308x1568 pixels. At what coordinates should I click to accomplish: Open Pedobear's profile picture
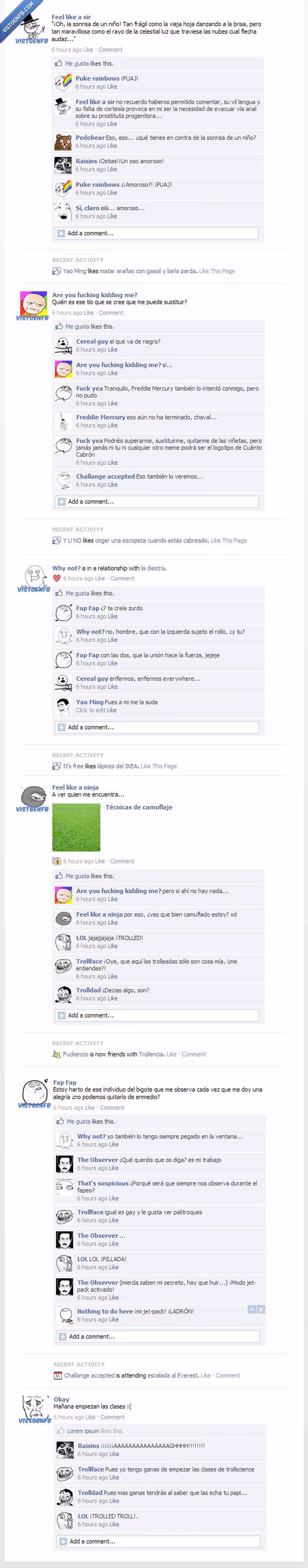(63, 141)
